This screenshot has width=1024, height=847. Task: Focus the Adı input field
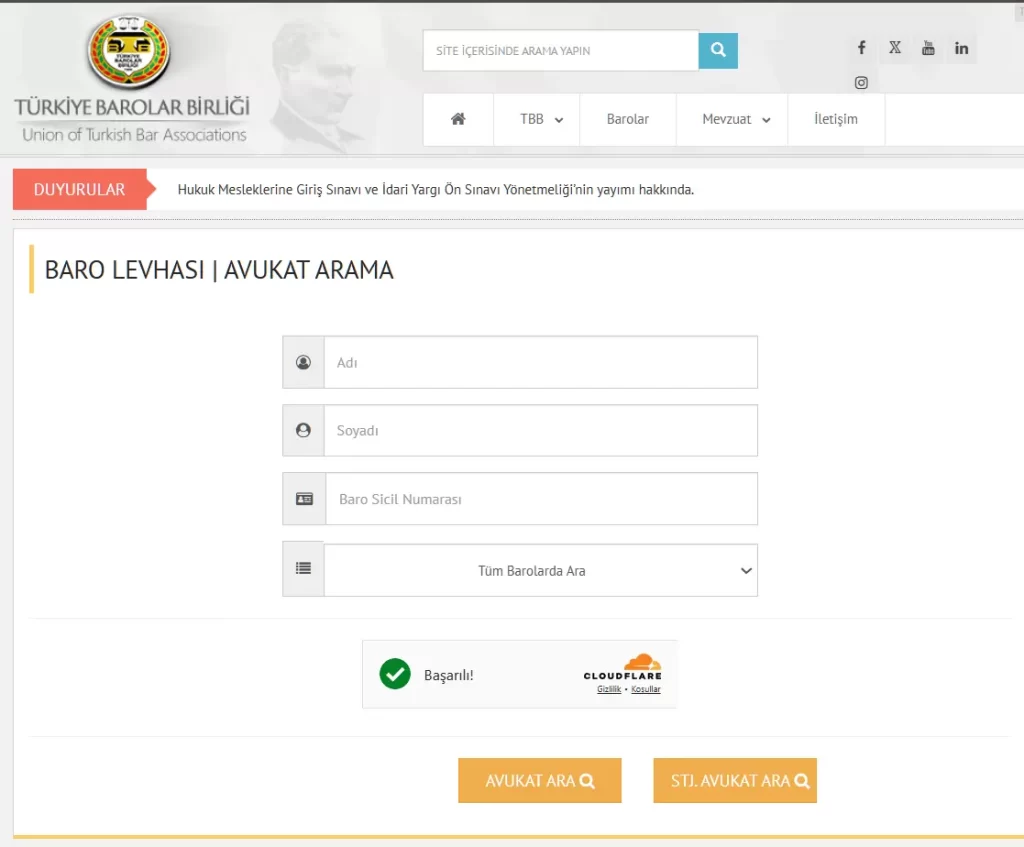541,362
